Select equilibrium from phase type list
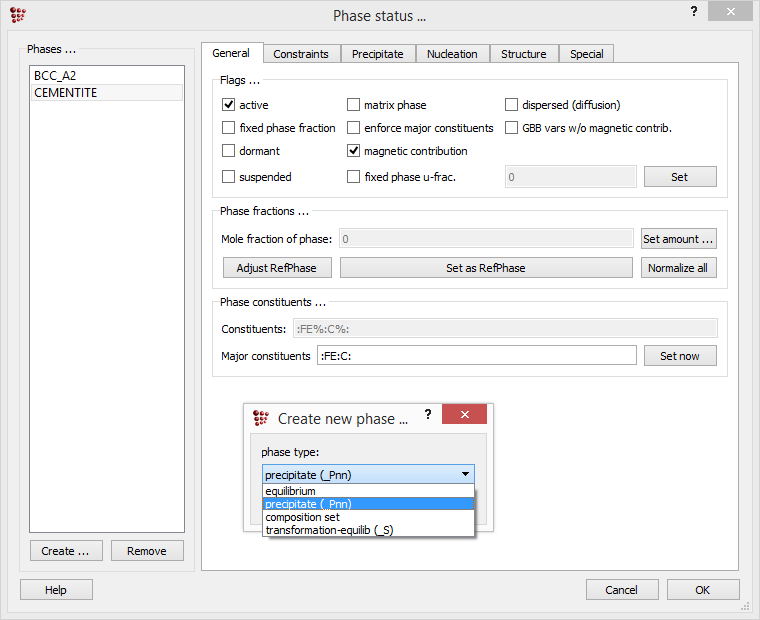The width and height of the screenshot is (760, 620). 290,491
